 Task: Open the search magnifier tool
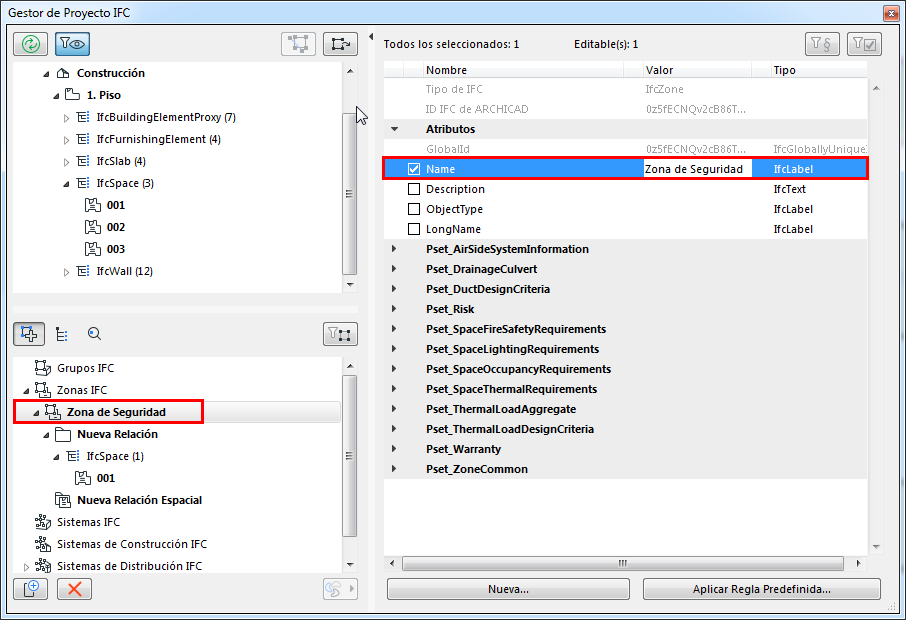93,333
